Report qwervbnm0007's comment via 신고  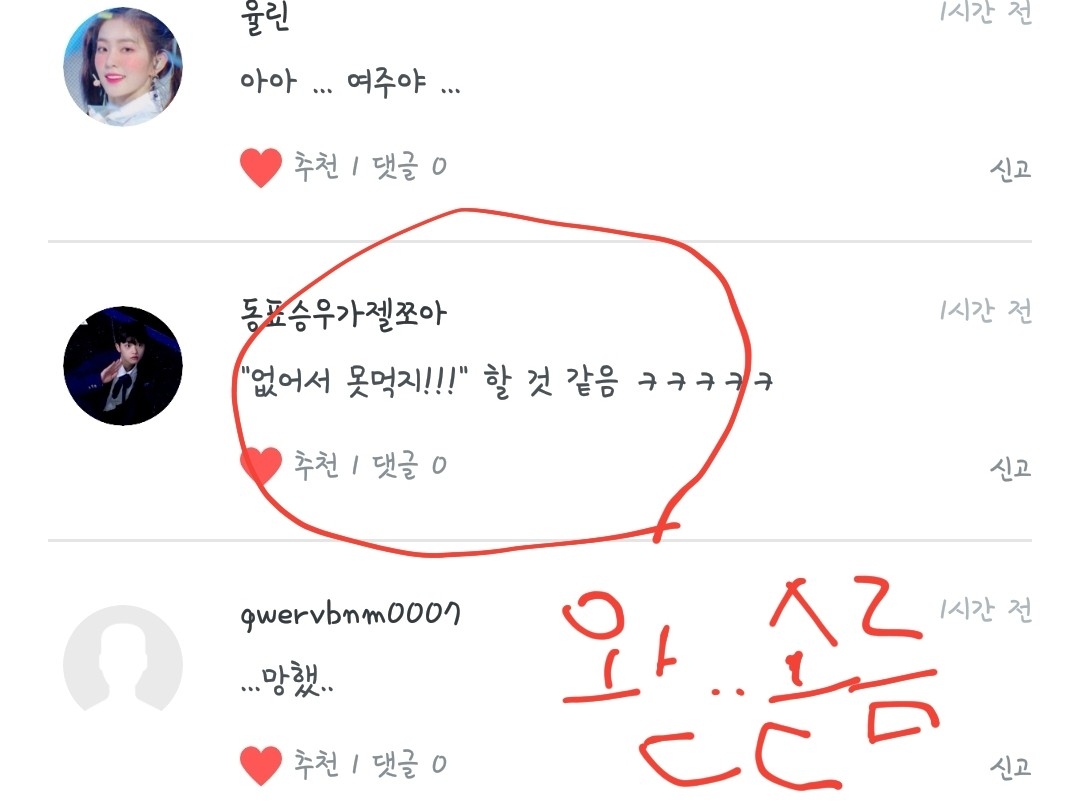[x=1010, y=767]
